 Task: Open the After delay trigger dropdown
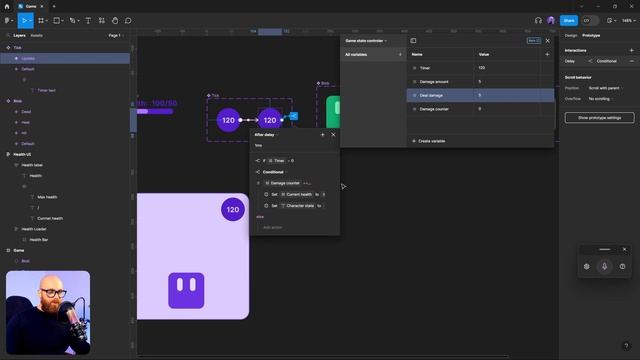pos(266,135)
